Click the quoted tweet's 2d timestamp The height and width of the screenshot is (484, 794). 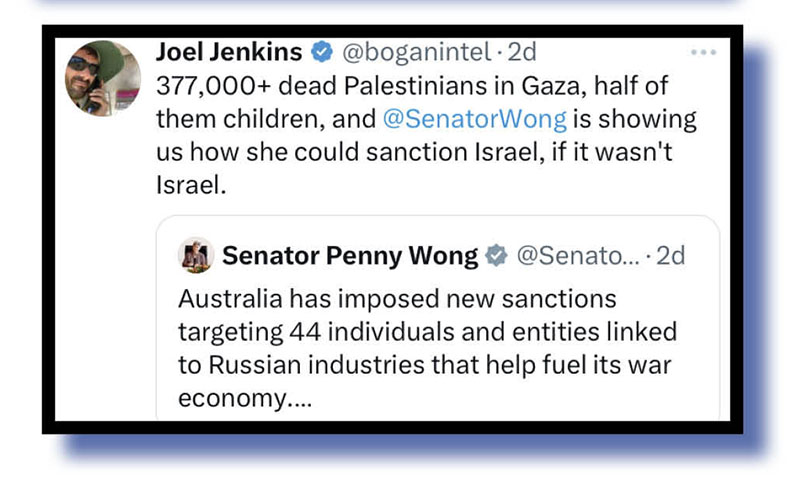[665, 257]
